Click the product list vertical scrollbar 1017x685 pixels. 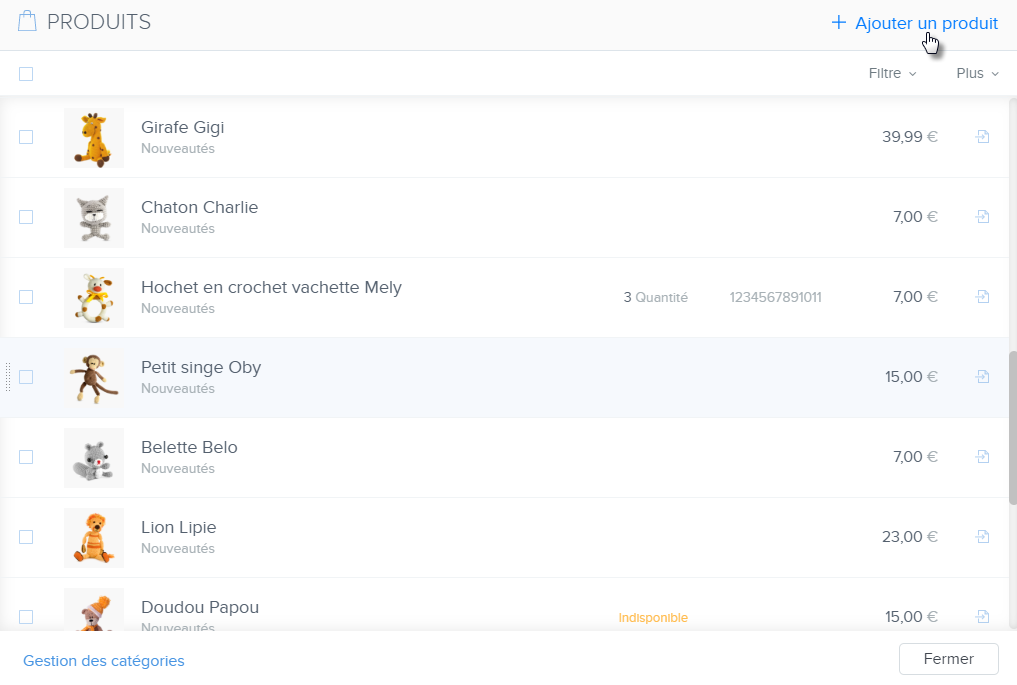(1011, 430)
